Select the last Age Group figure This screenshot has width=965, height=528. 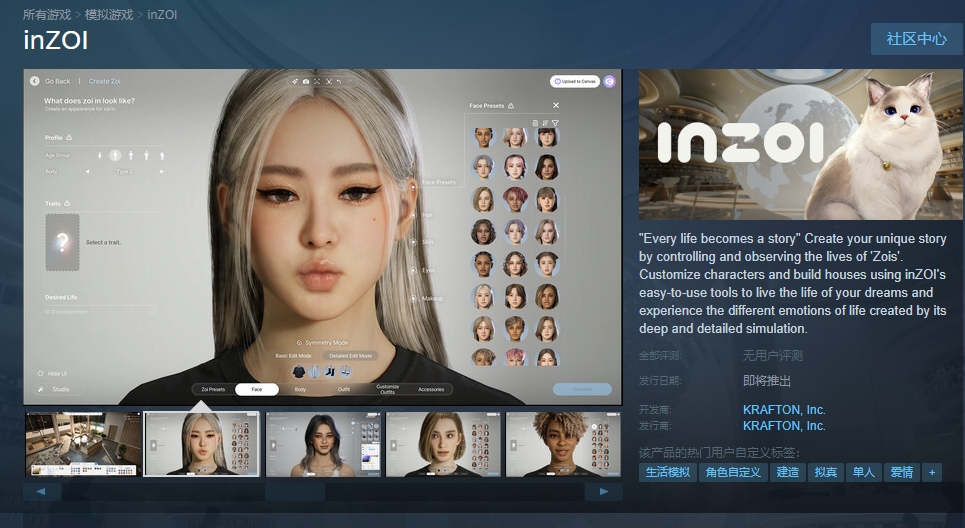pyautogui.click(x=162, y=155)
